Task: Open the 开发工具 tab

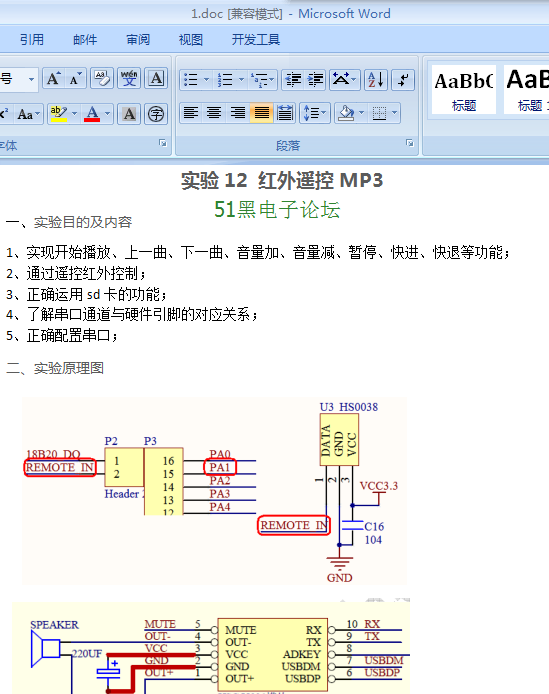Action: pos(255,40)
